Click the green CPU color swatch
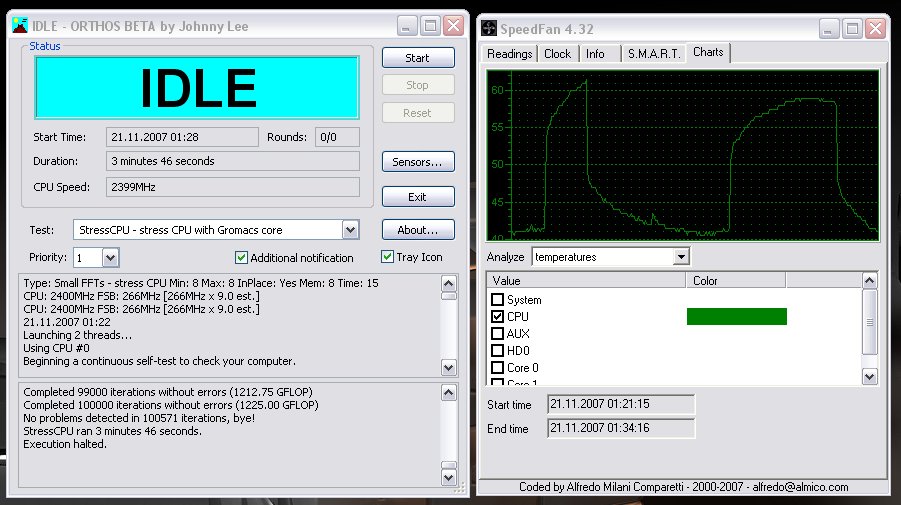901x505 pixels. 737,317
